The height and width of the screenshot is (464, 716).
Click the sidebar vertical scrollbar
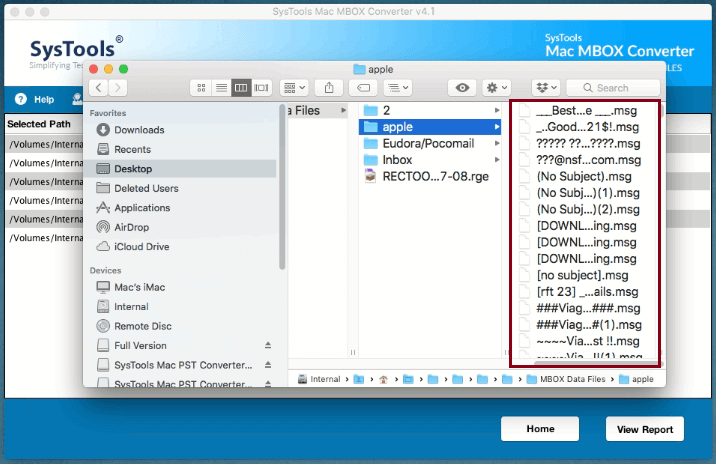[282, 187]
